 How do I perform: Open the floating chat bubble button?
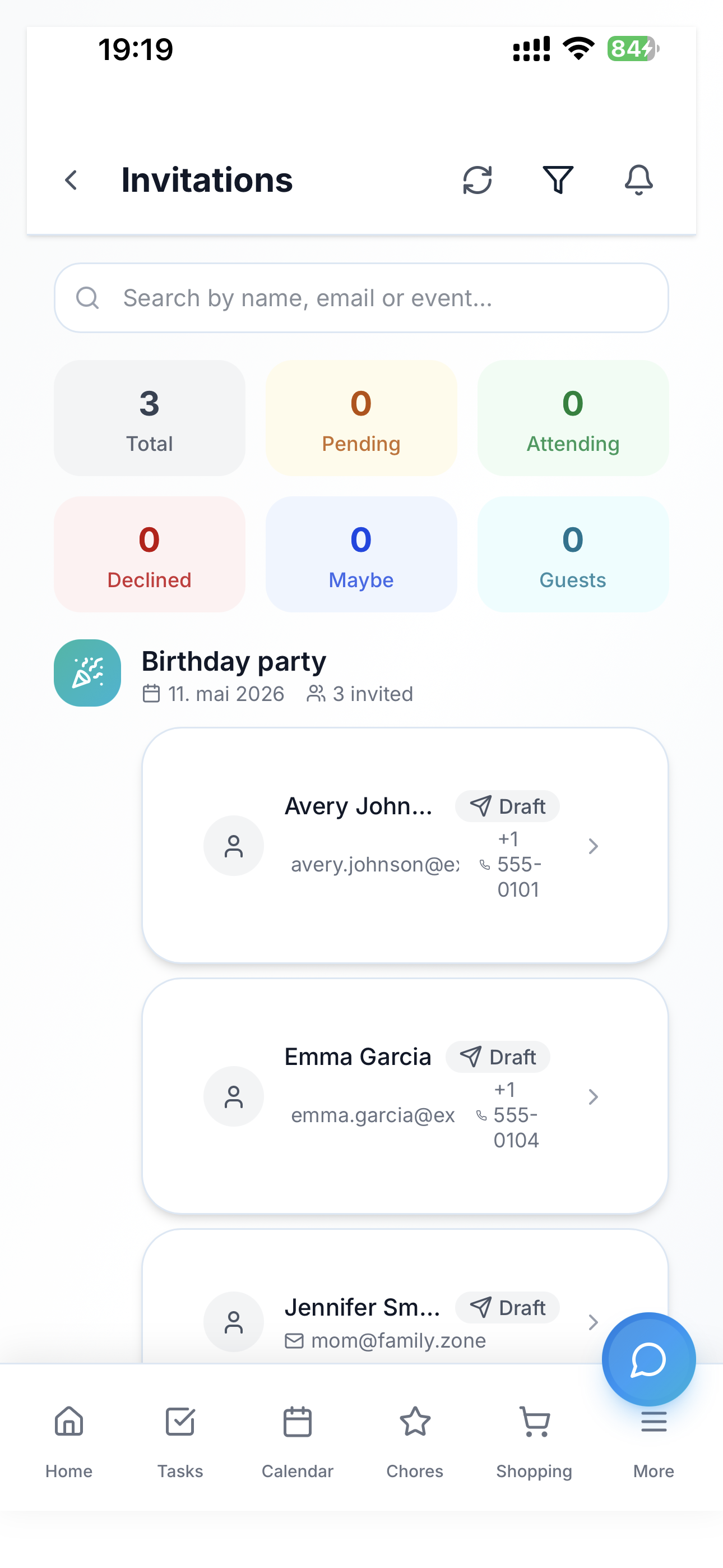coord(648,1359)
